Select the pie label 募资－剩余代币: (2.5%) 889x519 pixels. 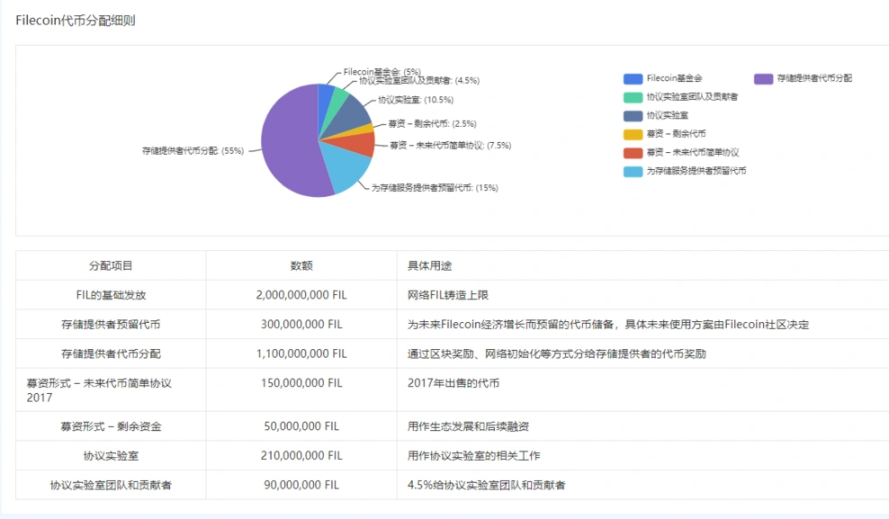pos(432,124)
